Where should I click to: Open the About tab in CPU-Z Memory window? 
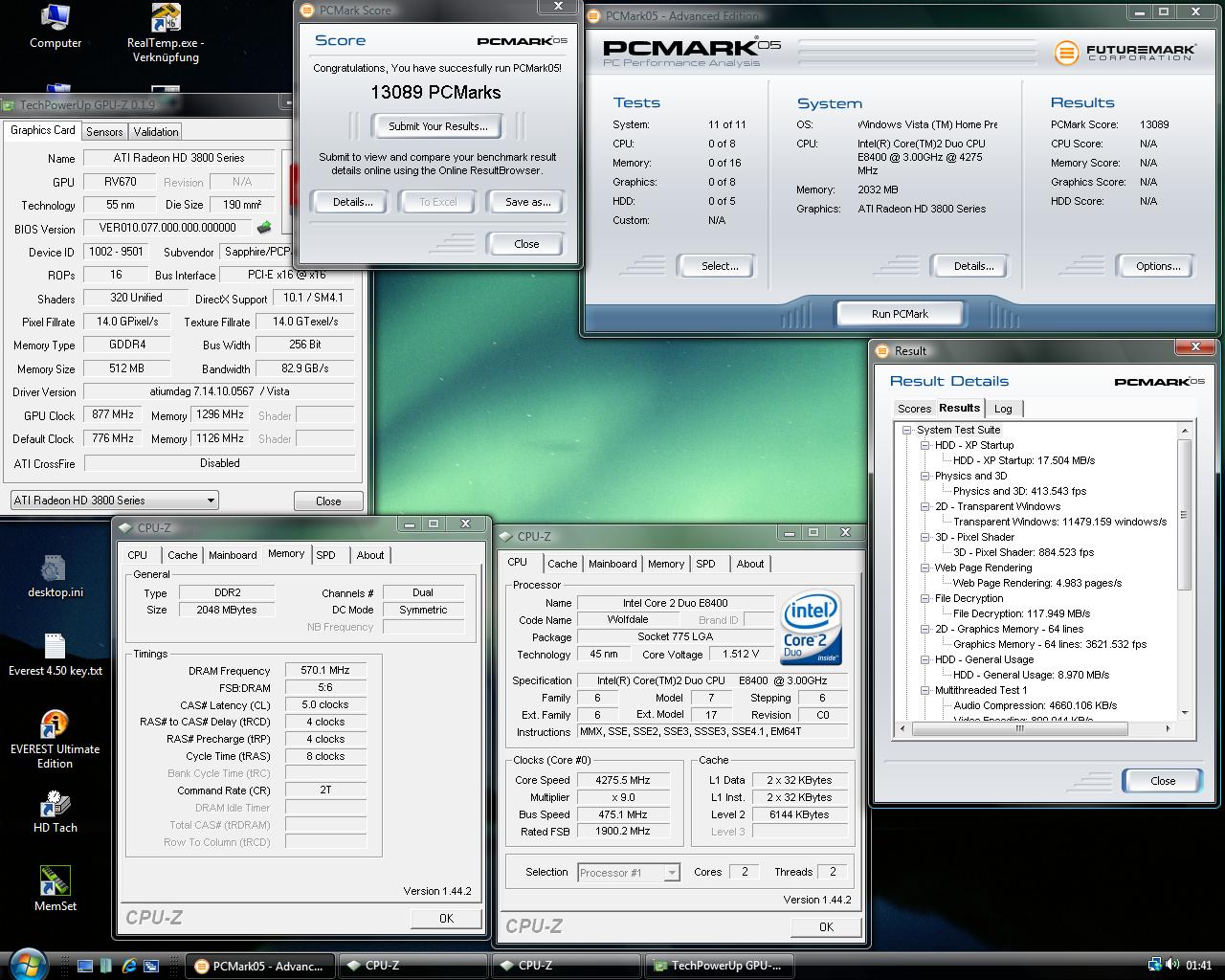370,555
